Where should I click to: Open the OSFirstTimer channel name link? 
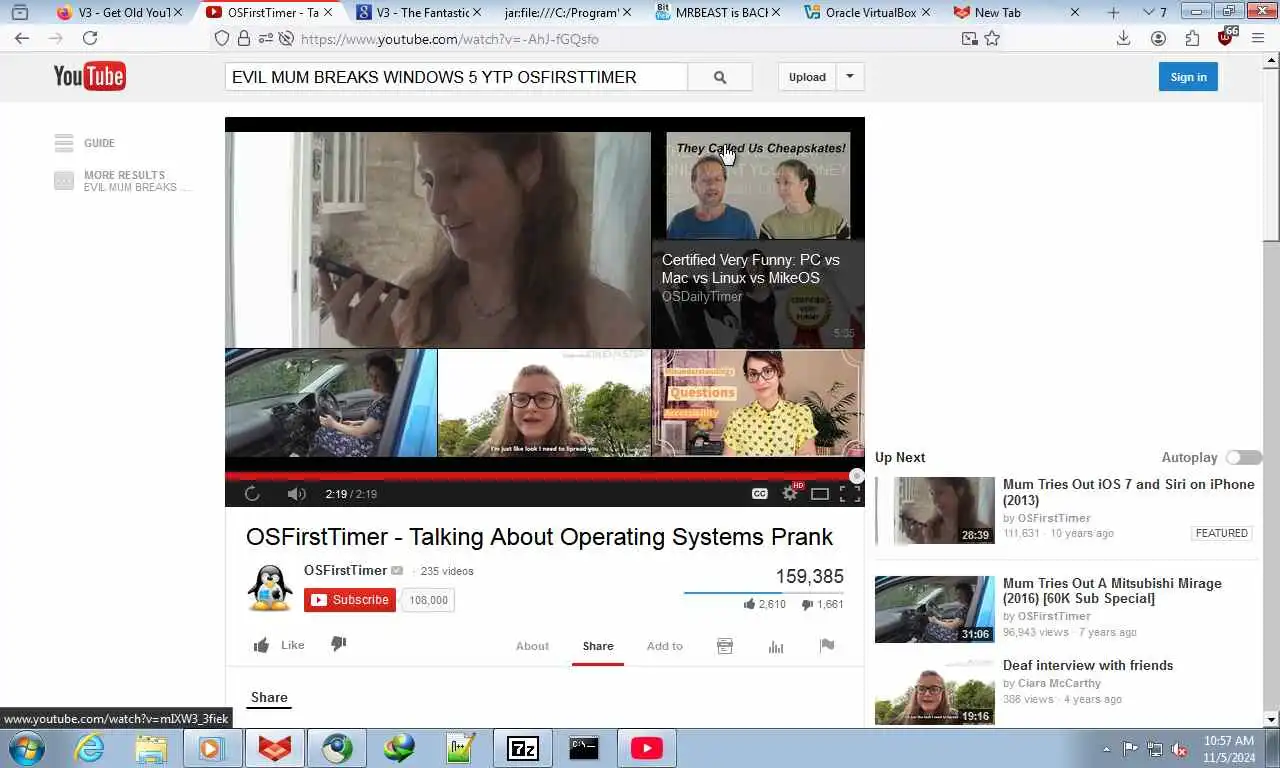[345, 570]
